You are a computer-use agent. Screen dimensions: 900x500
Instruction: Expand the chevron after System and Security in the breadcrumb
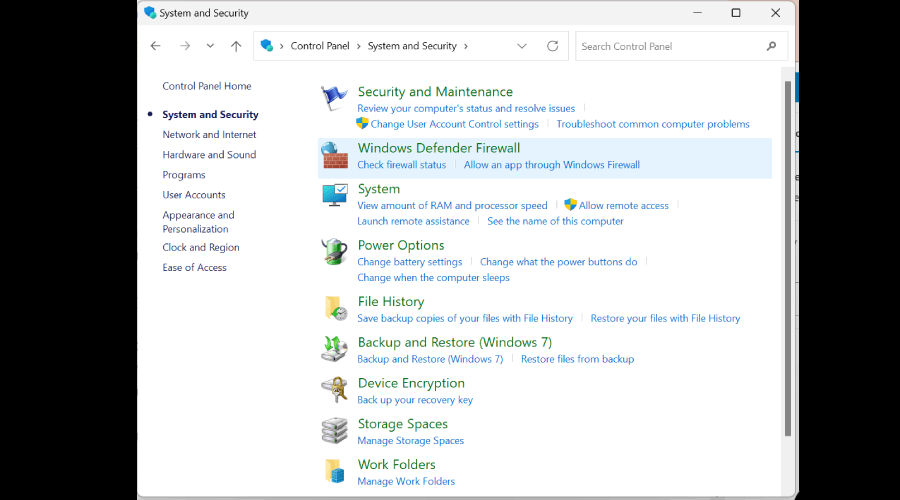tap(465, 46)
